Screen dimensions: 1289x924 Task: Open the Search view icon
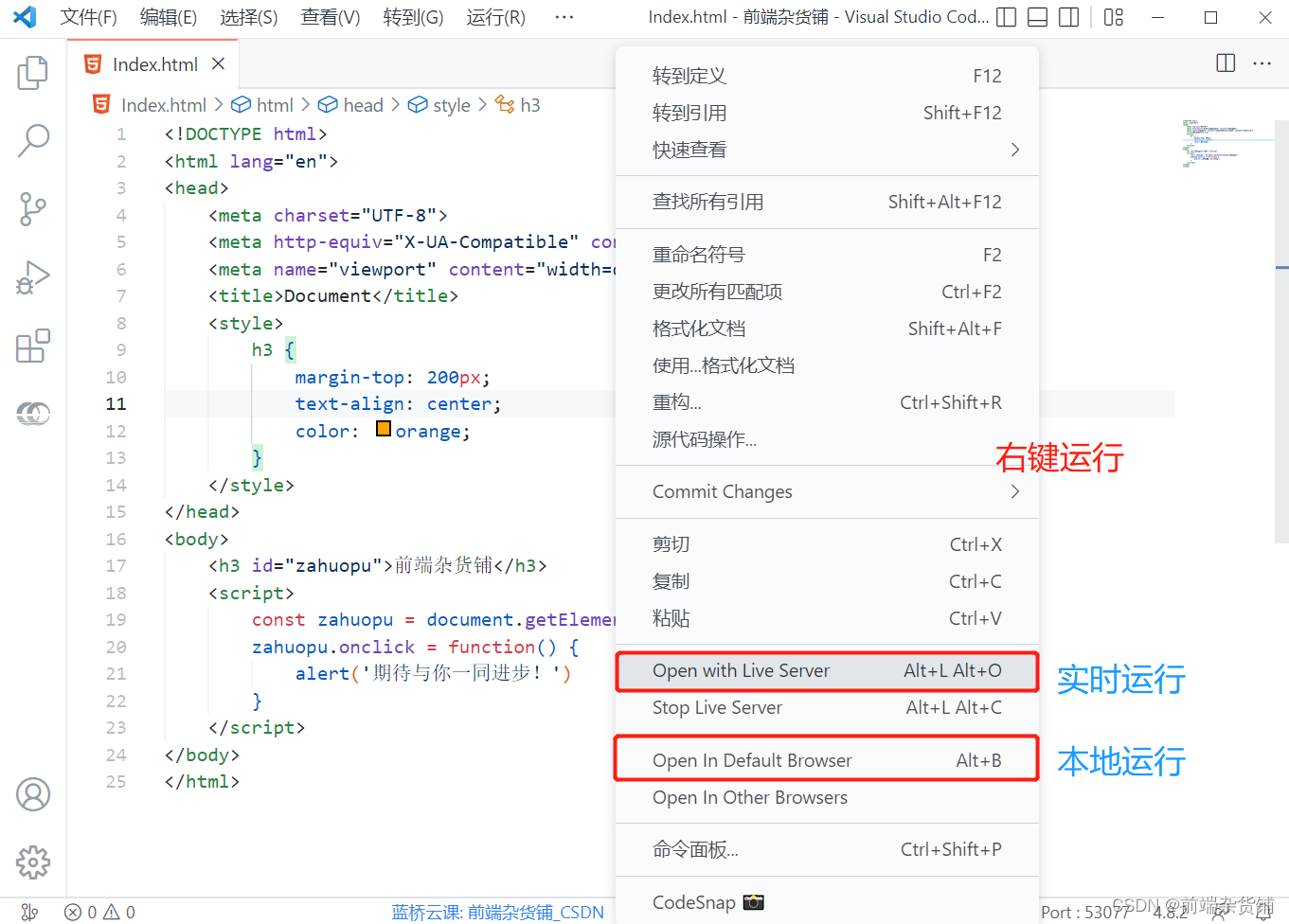[33, 140]
